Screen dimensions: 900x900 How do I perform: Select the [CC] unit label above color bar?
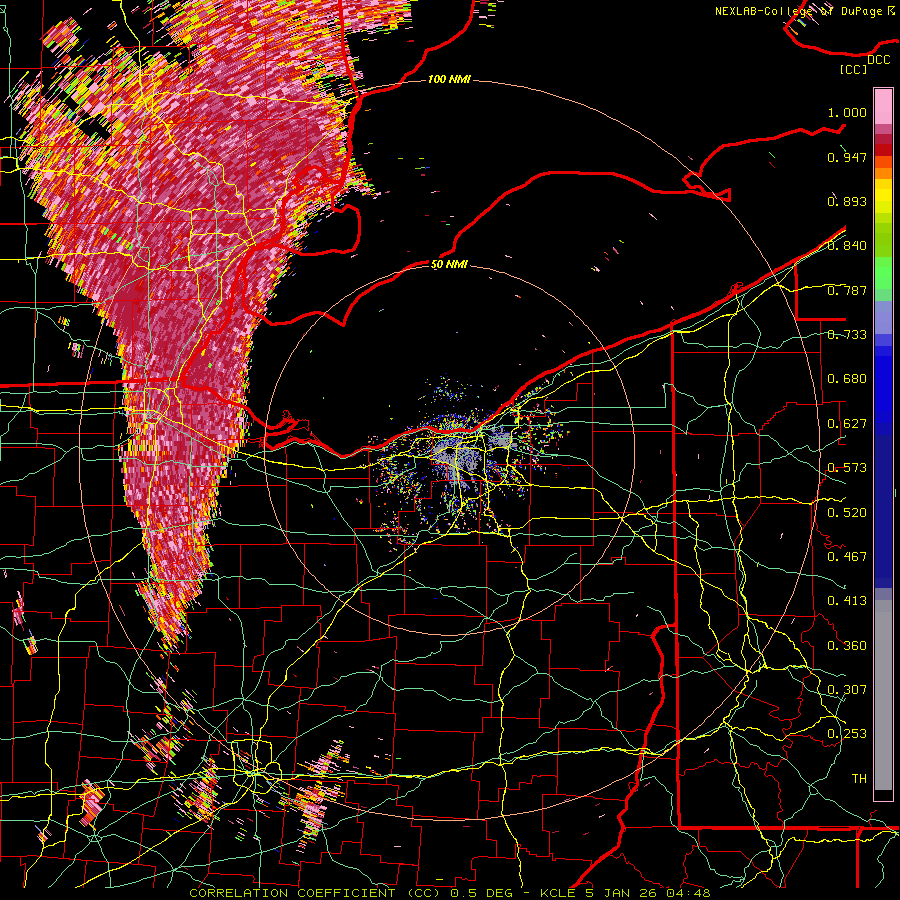click(x=854, y=69)
